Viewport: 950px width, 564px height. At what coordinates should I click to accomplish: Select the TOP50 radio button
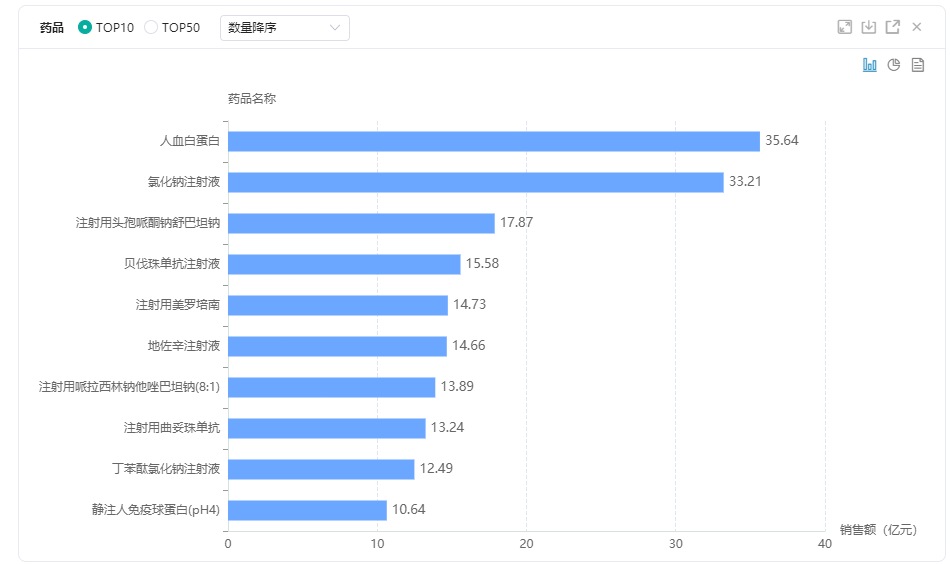point(151,27)
